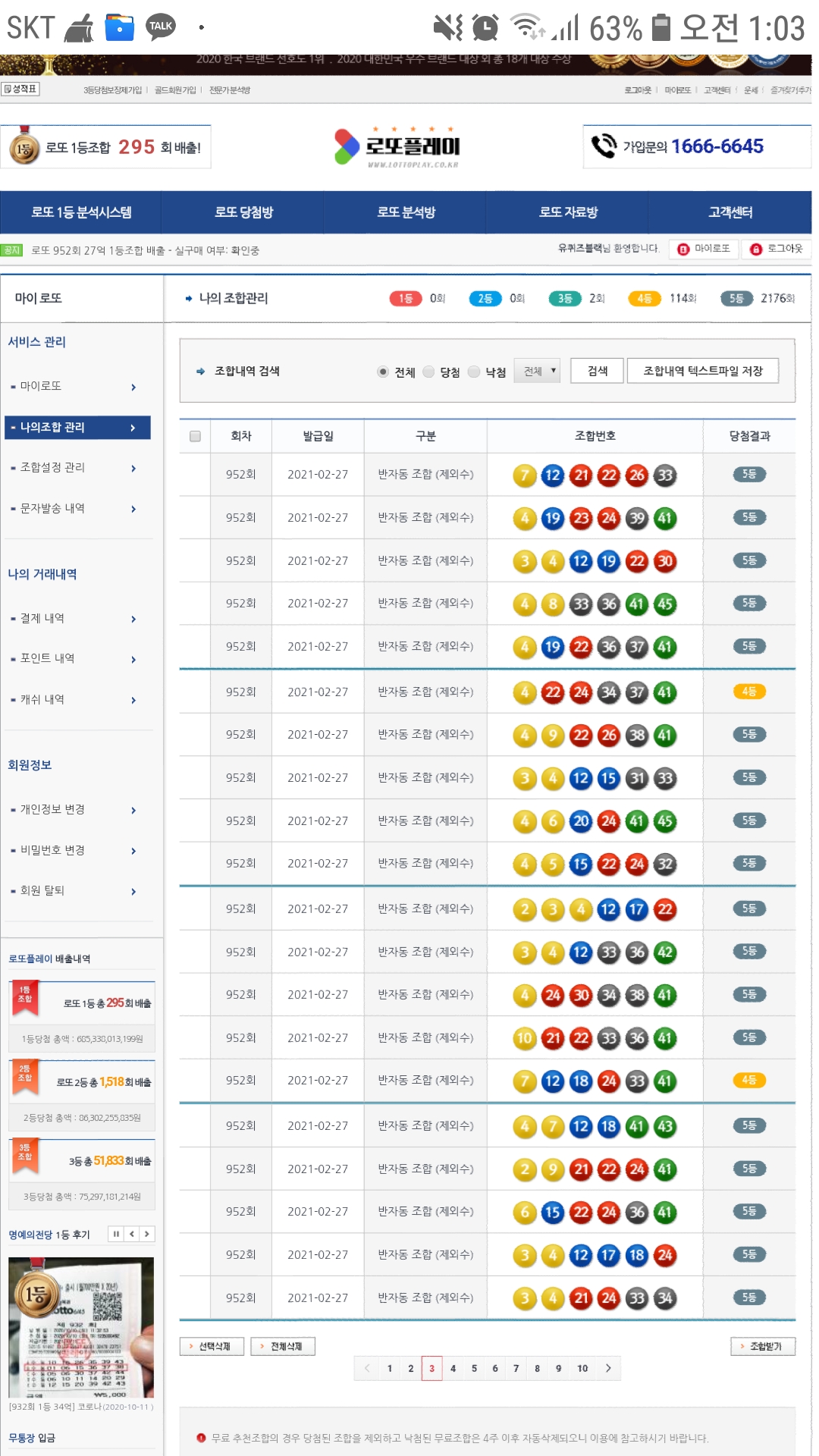Viewport: 819px width, 1456px height.
Task: Open the 로또 당첨방 menu
Action: point(243,212)
